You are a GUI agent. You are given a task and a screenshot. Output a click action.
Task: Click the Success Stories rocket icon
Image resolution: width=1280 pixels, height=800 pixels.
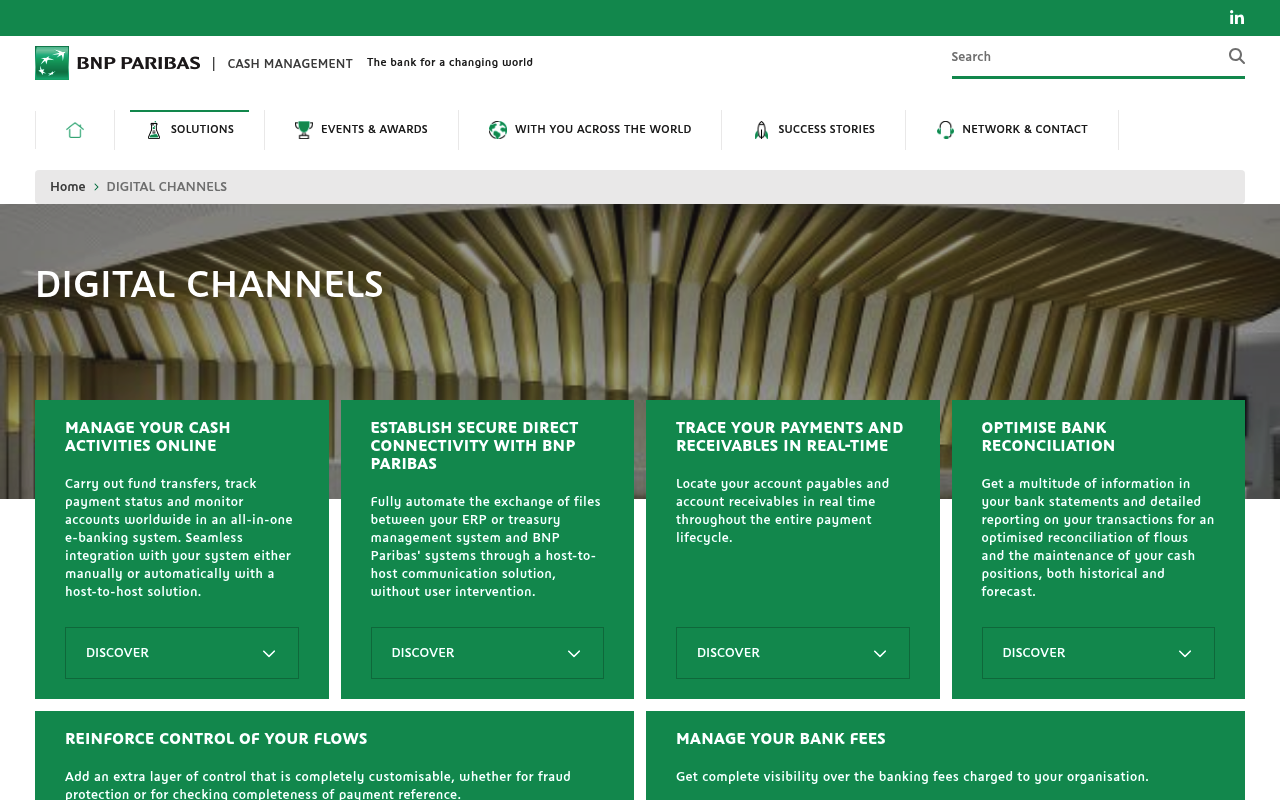point(761,130)
